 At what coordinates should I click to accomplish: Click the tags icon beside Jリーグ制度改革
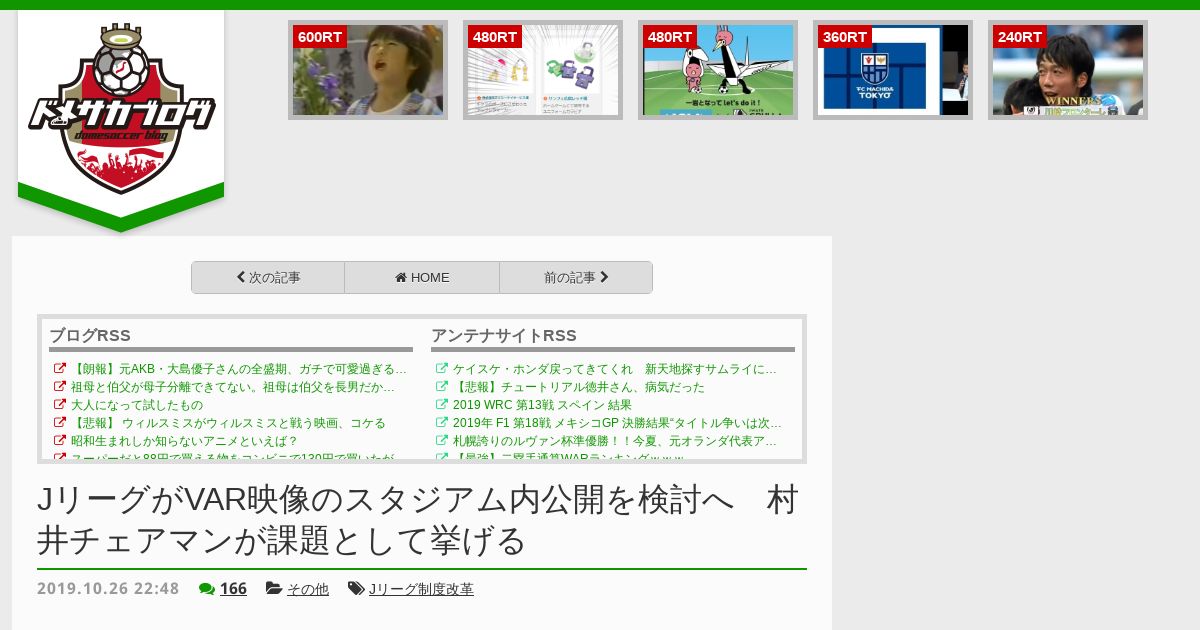coord(356,589)
